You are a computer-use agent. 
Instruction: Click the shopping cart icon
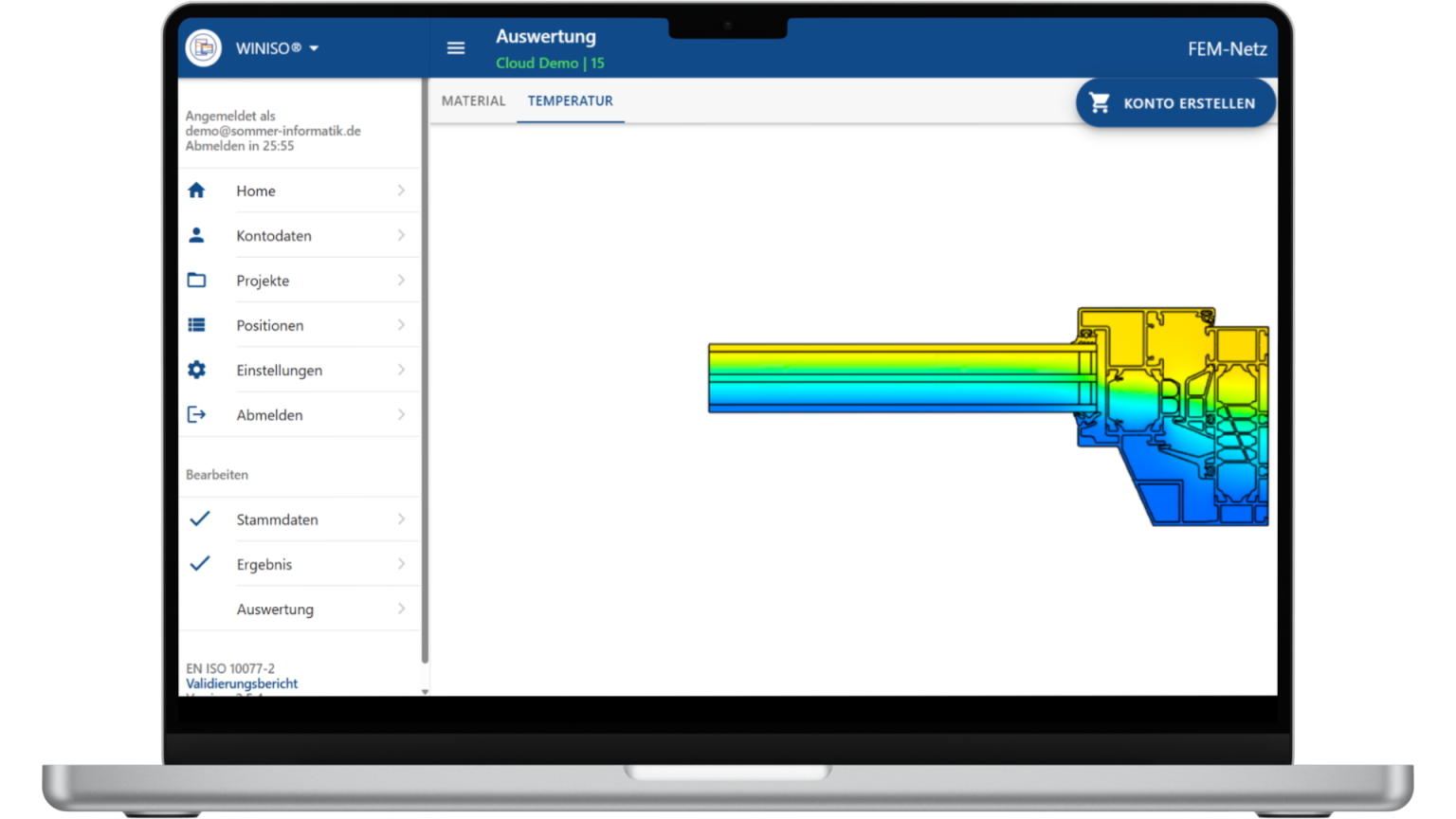click(x=1100, y=102)
